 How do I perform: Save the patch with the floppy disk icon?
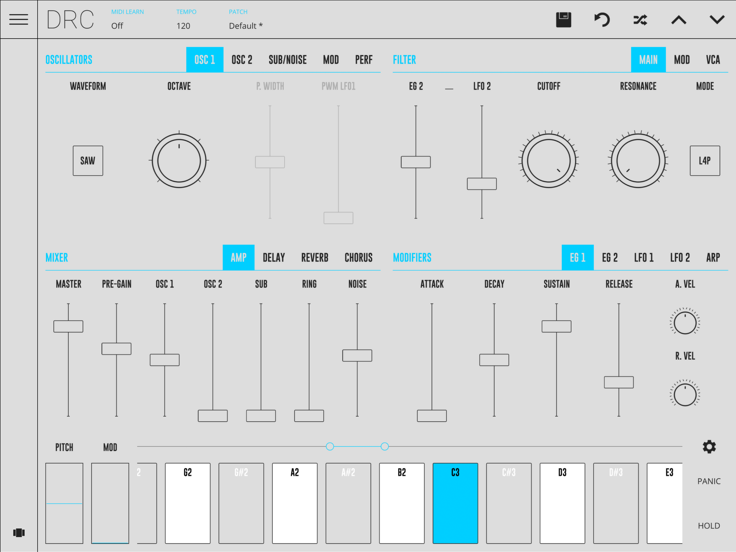tap(563, 20)
